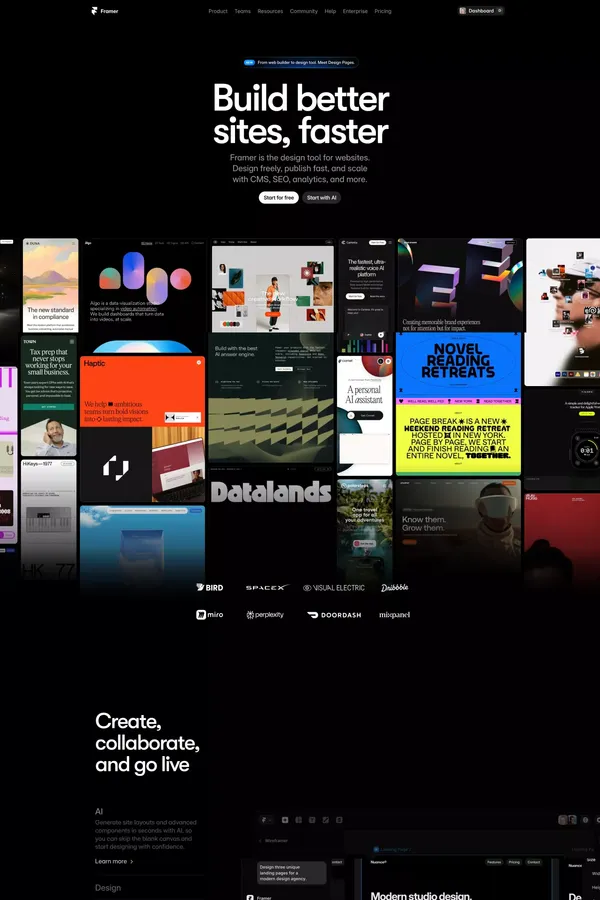Click the Pricing pill in the preview page
This screenshot has height=900, width=600.
click(x=514, y=862)
